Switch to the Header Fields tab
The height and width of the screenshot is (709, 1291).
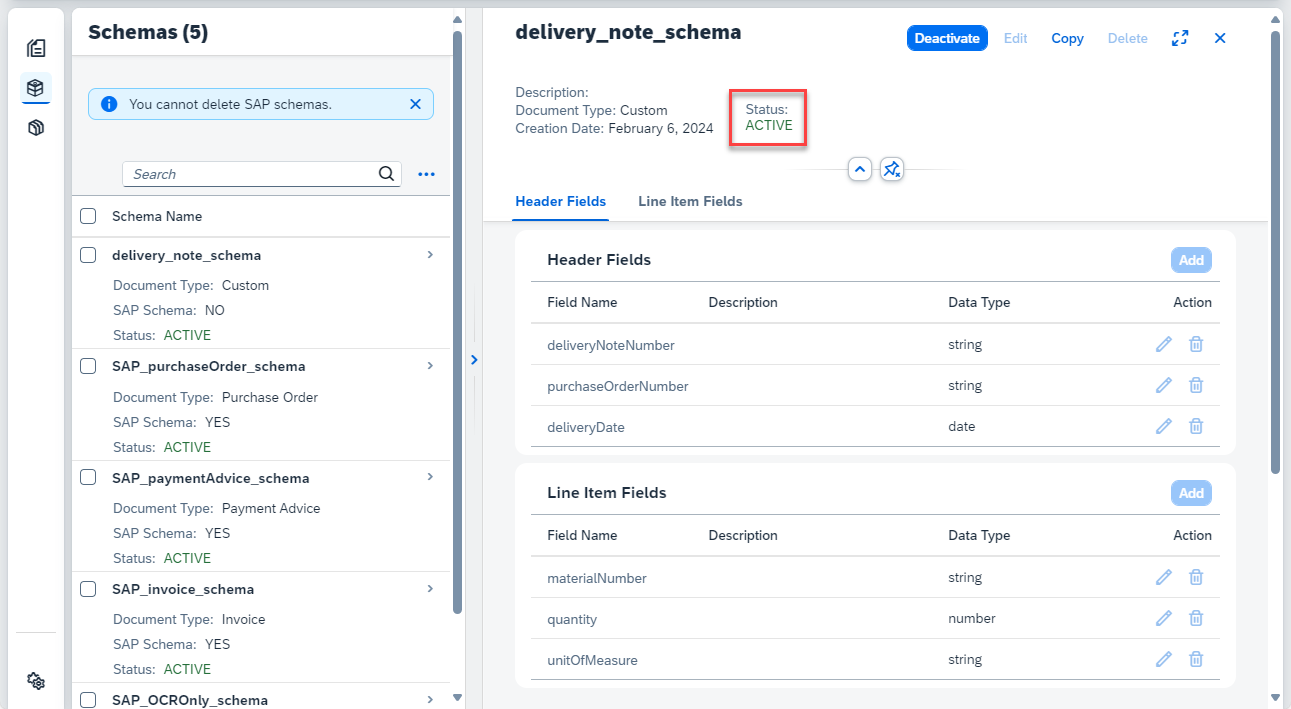[x=560, y=201]
